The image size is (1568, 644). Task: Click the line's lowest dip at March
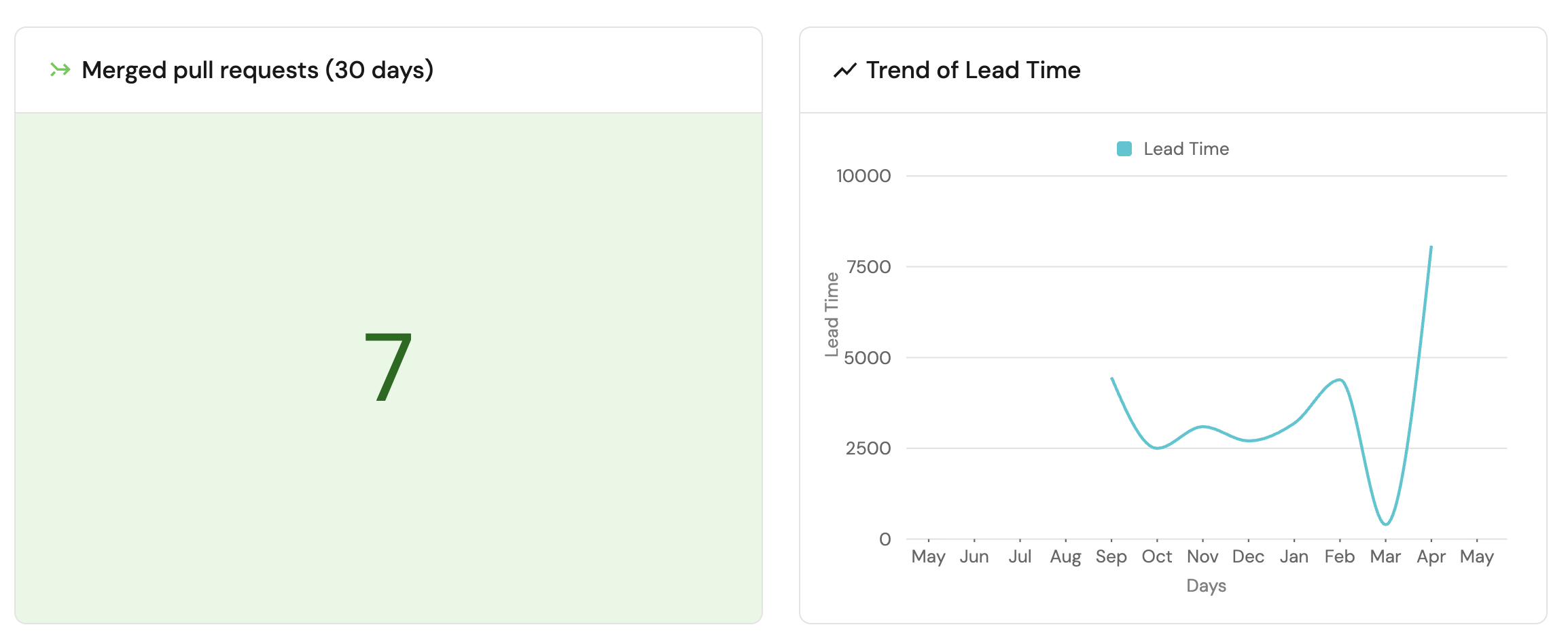1386,524
